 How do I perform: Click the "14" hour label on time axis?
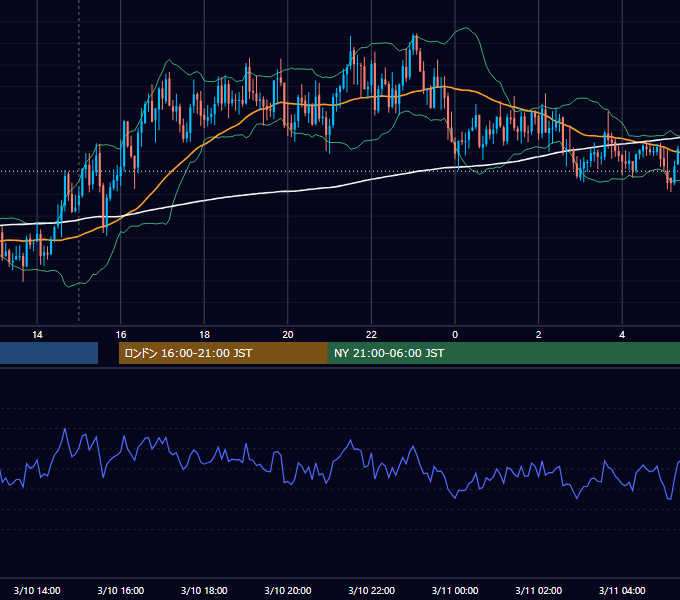click(37, 335)
